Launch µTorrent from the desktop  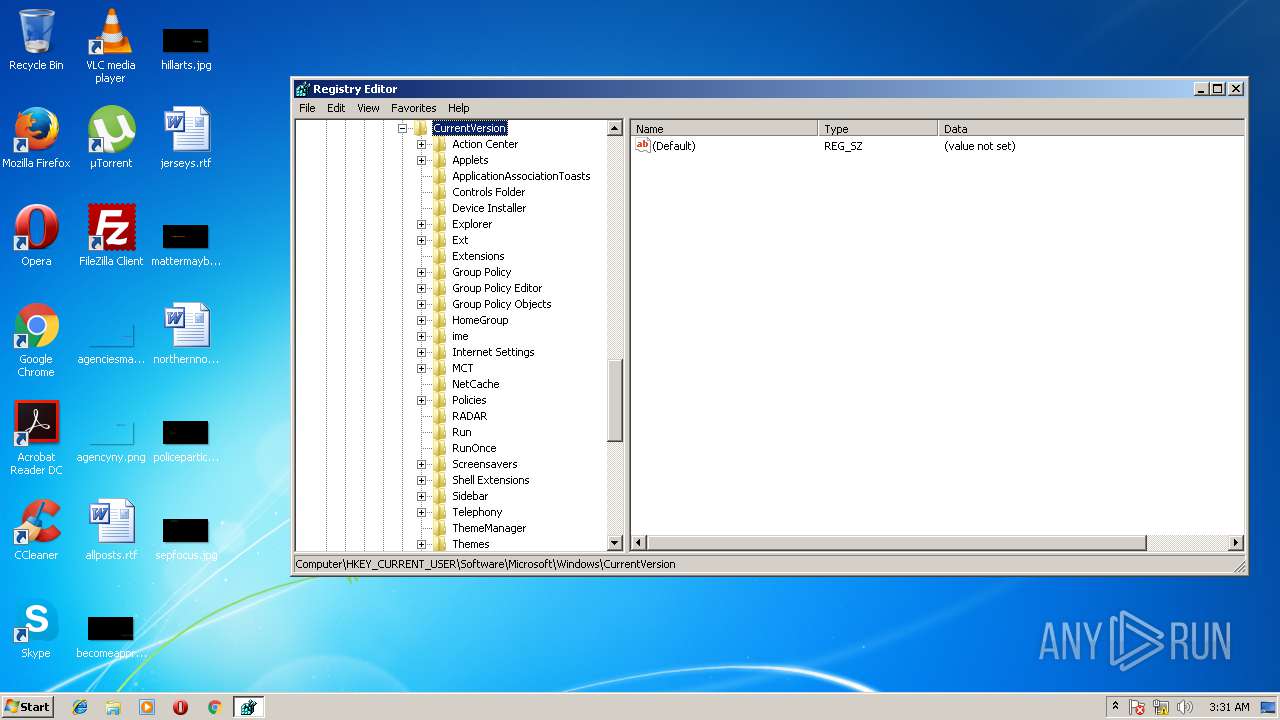coord(111,138)
